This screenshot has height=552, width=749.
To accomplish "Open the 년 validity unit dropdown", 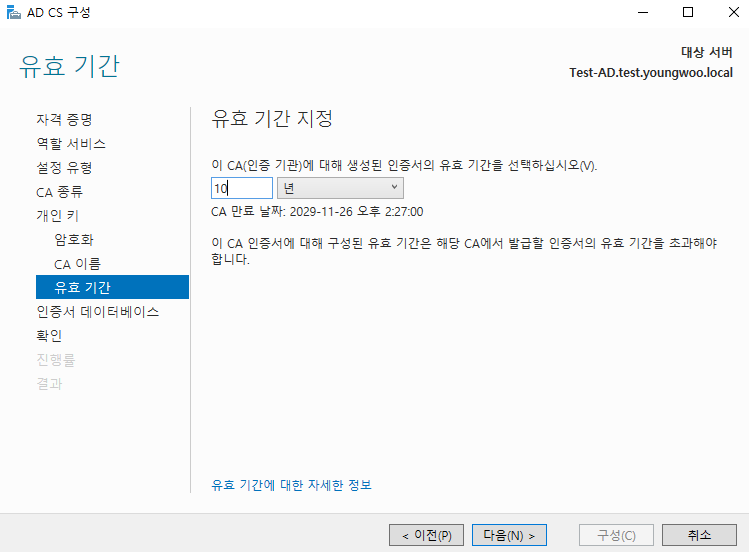I will tap(340, 188).
